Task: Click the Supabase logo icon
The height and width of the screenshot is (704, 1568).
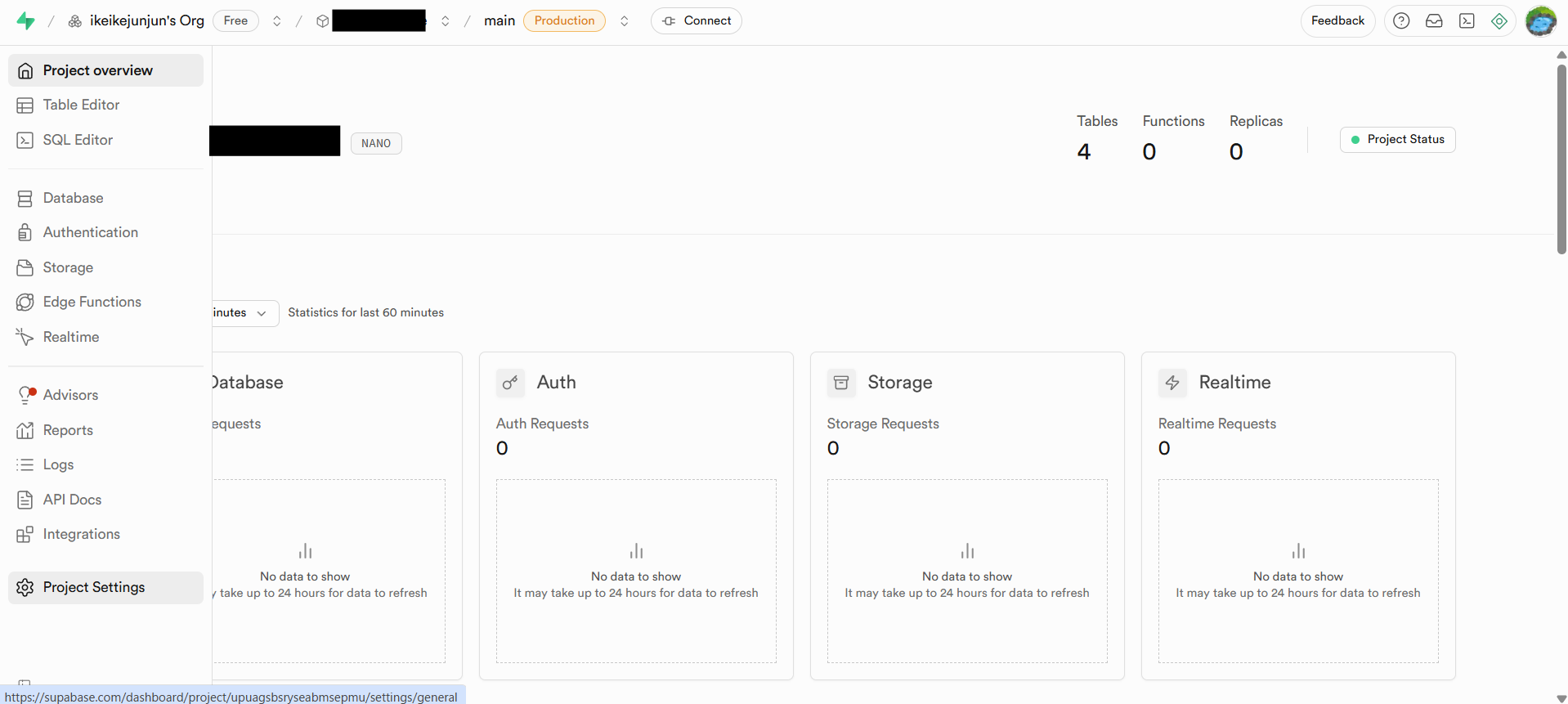Action: [26, 21]
